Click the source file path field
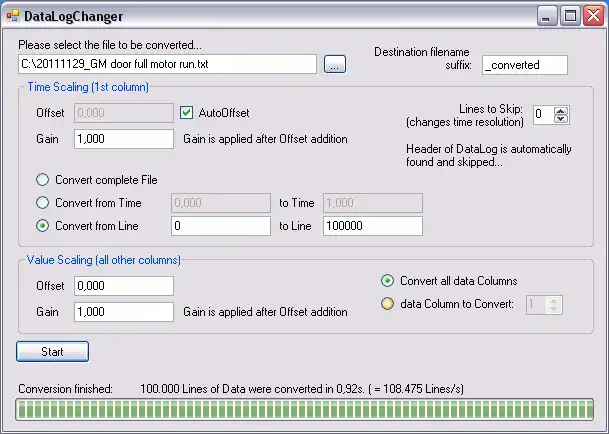Screen dimensions: 609x434 coord(167,64)
